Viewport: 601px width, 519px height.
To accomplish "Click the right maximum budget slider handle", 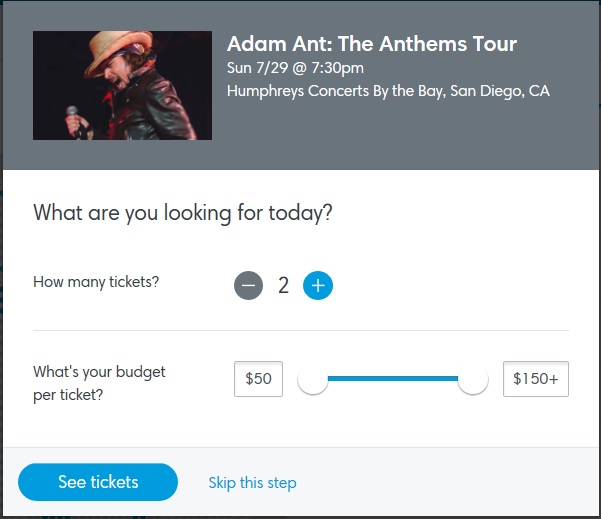I will (x=473, y=380).
